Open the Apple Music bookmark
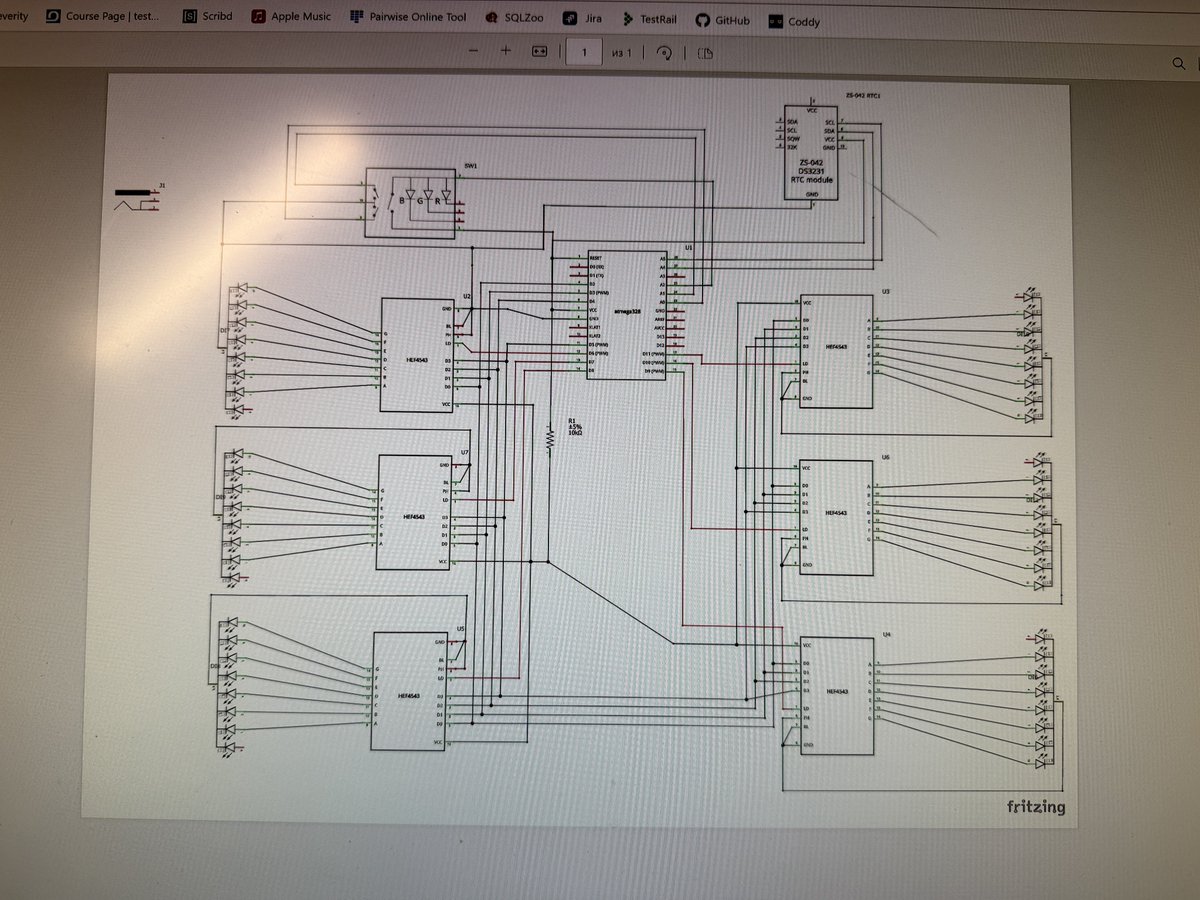This screenshot has width=1200, height=900. click(x=291, y=17)
